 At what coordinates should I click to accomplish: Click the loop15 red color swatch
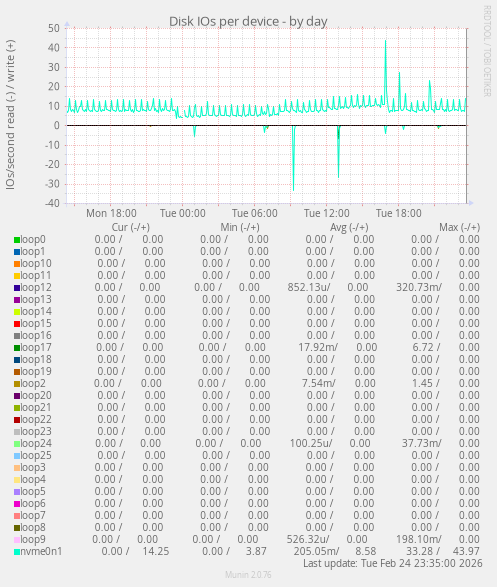(17, 324)
